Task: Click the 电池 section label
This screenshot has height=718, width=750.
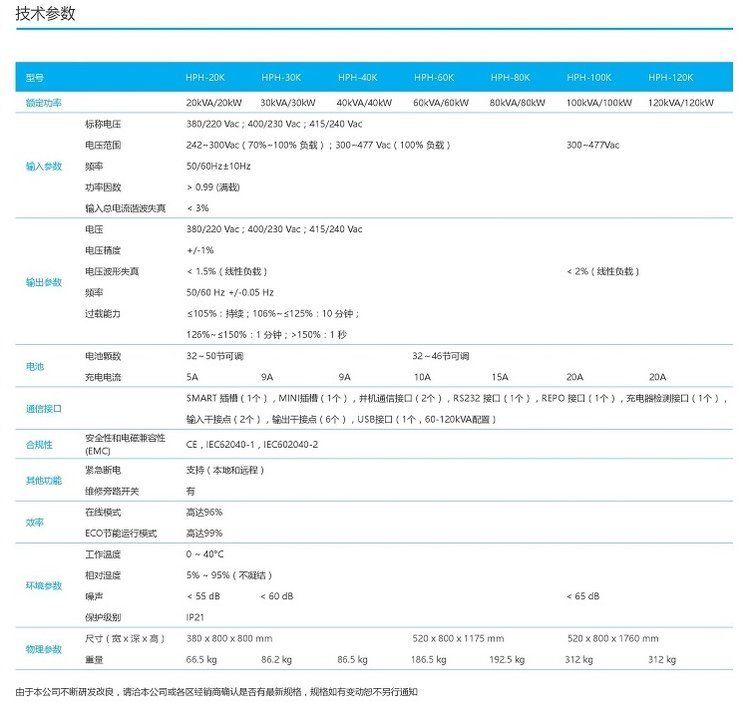Action: coord(34,366)
